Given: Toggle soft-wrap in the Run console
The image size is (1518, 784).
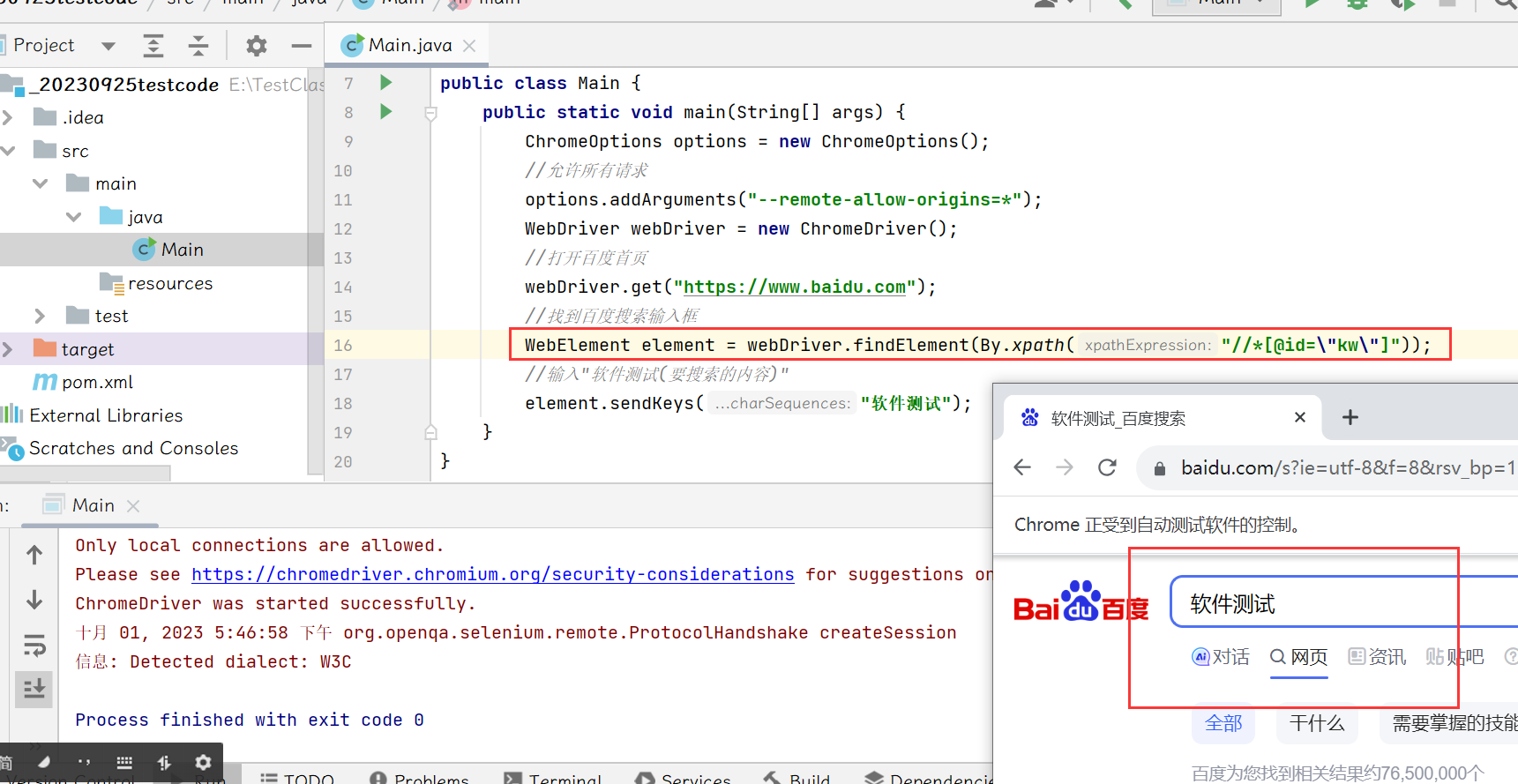Looking at the screenshot, I should click(34, 646).
